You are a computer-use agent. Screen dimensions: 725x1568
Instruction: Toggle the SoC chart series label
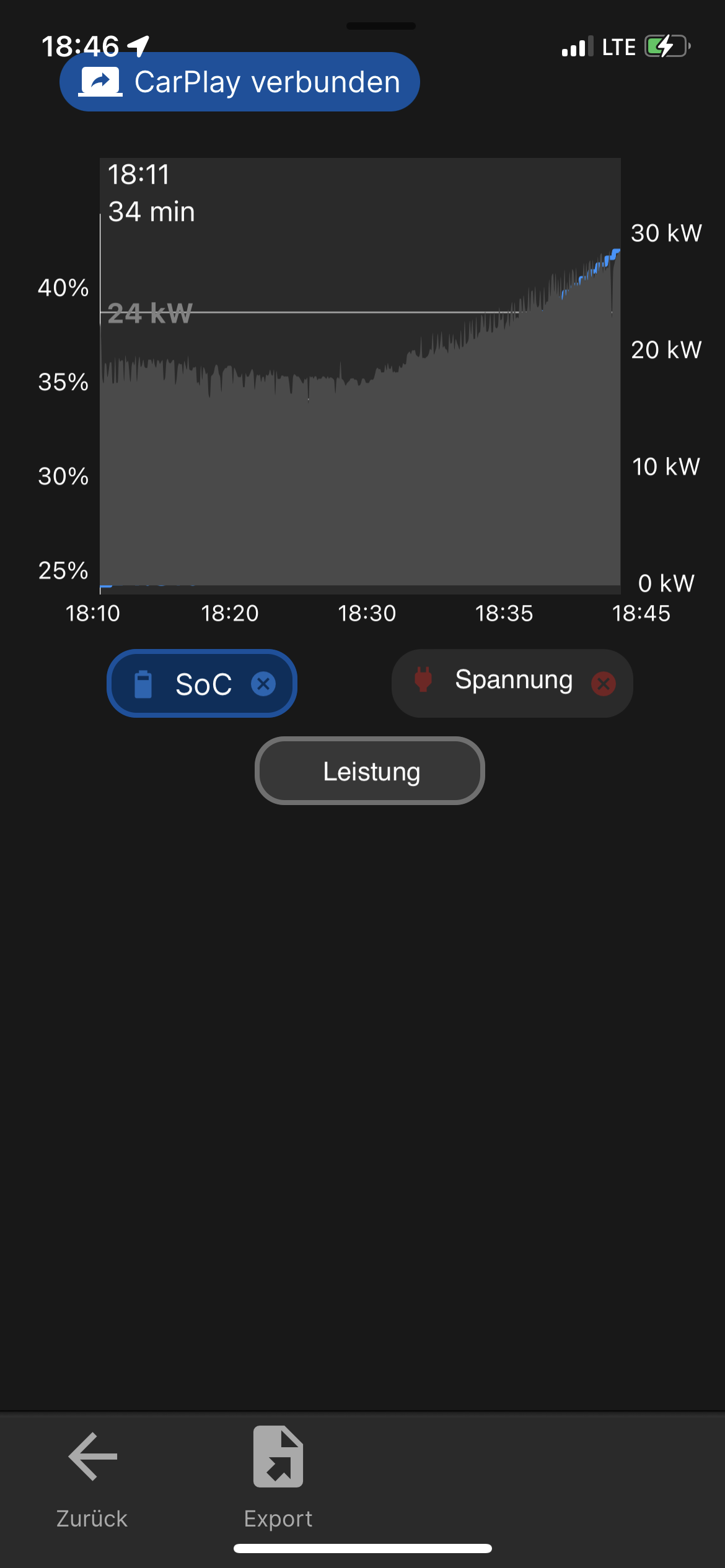pos(203,684)
